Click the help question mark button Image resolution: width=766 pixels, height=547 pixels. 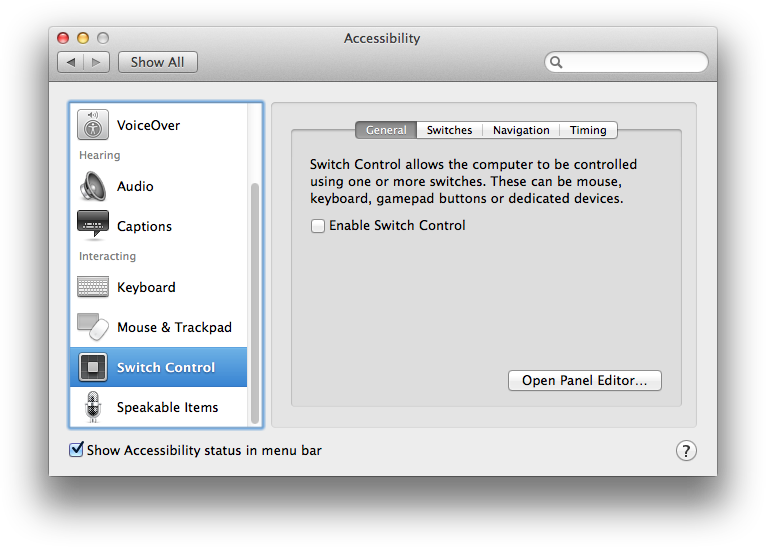tap(686, 451)
